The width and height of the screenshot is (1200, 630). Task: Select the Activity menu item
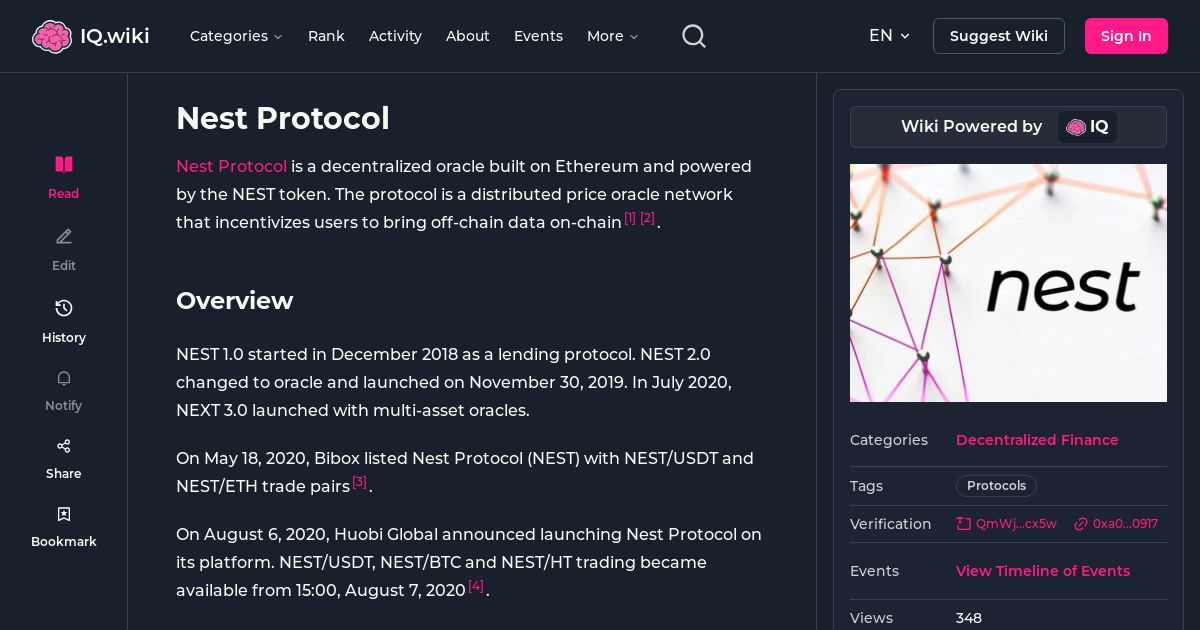(395, 36)
